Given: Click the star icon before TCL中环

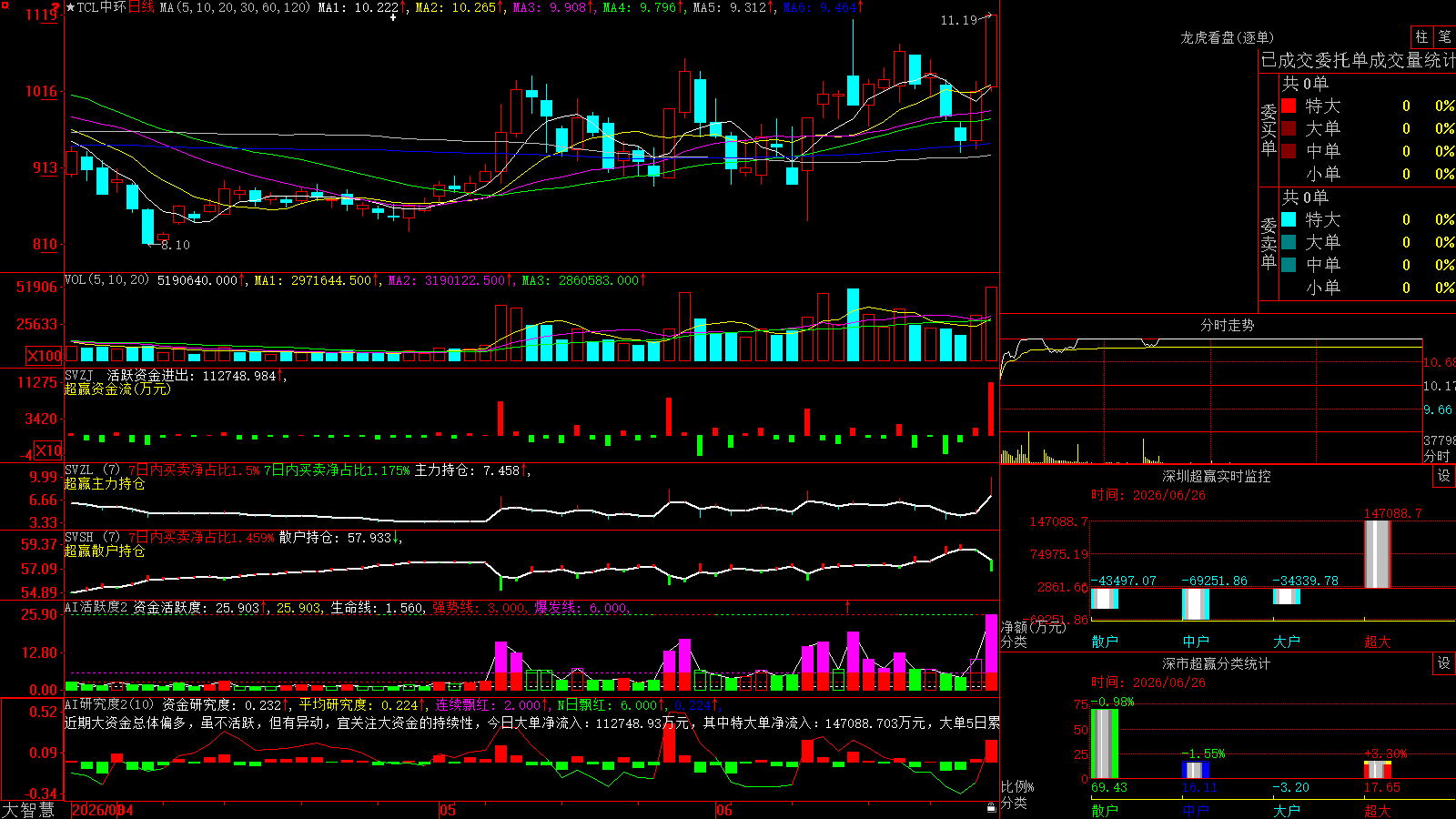Looking at the screenshot, I should [x=71, y=7].
